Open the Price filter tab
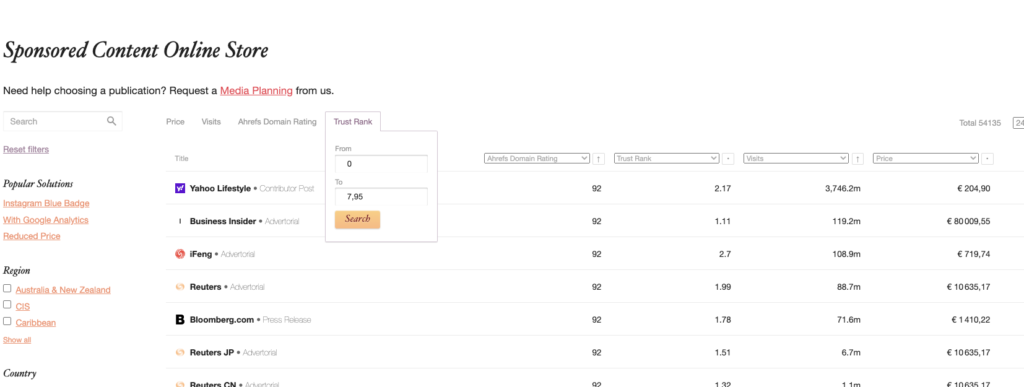This screenshot has width=1024, height=387. 175,122
